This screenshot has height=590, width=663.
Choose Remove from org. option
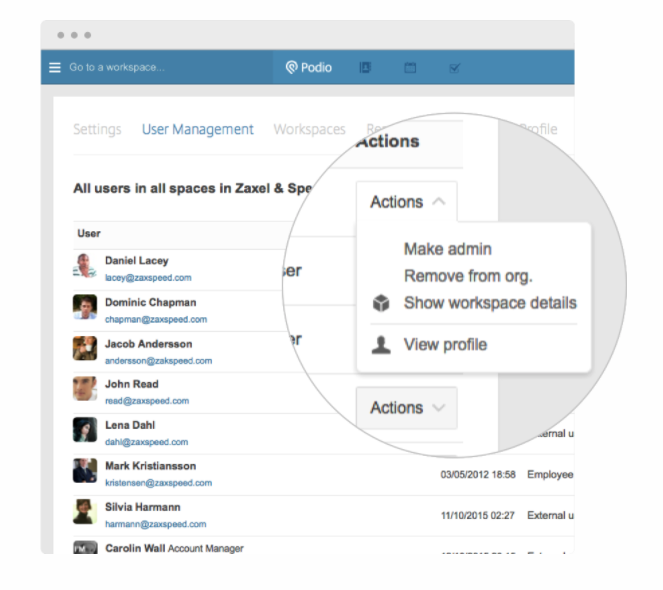coord(467,276)
